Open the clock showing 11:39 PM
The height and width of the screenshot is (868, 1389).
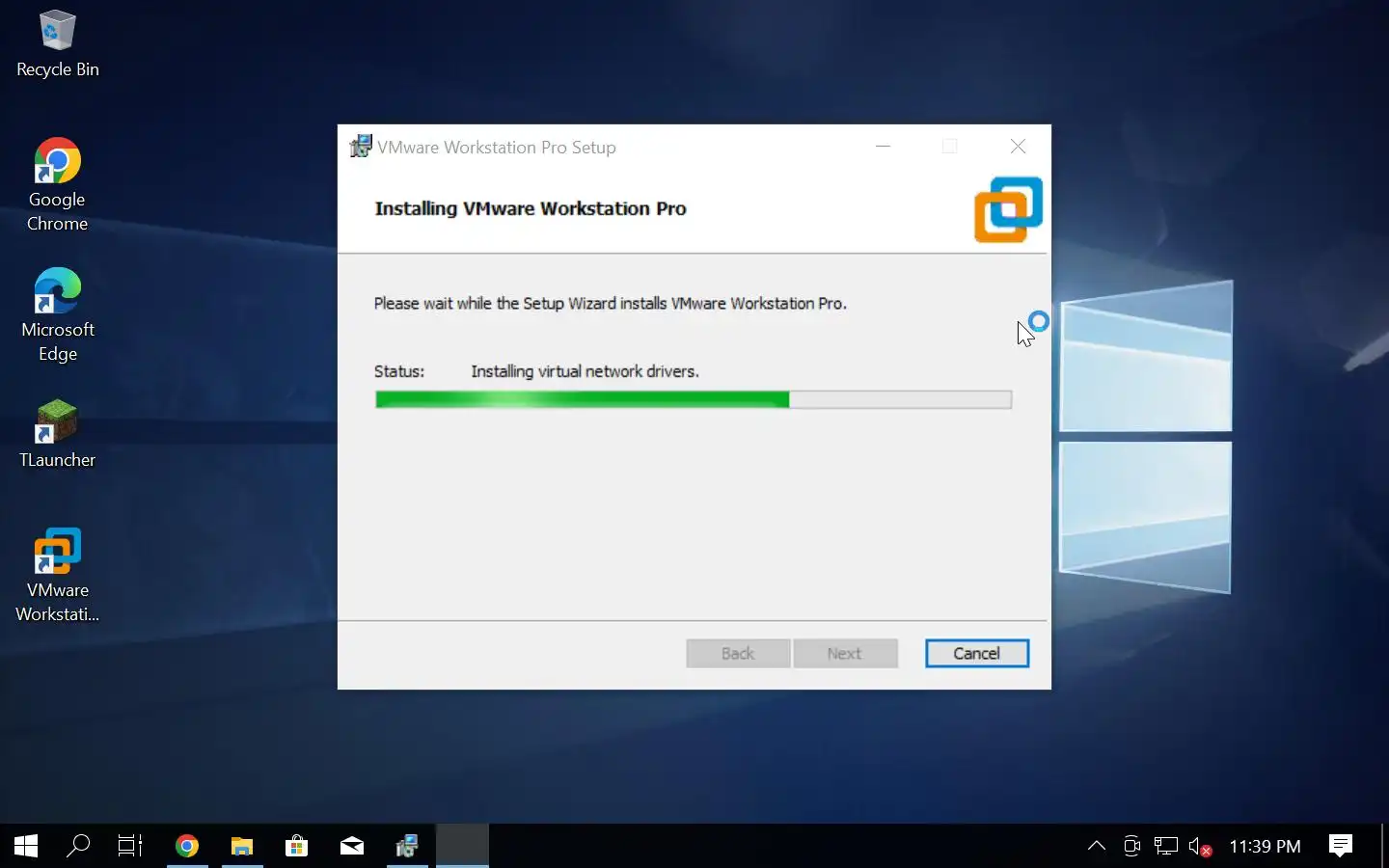pos(1265,846)
